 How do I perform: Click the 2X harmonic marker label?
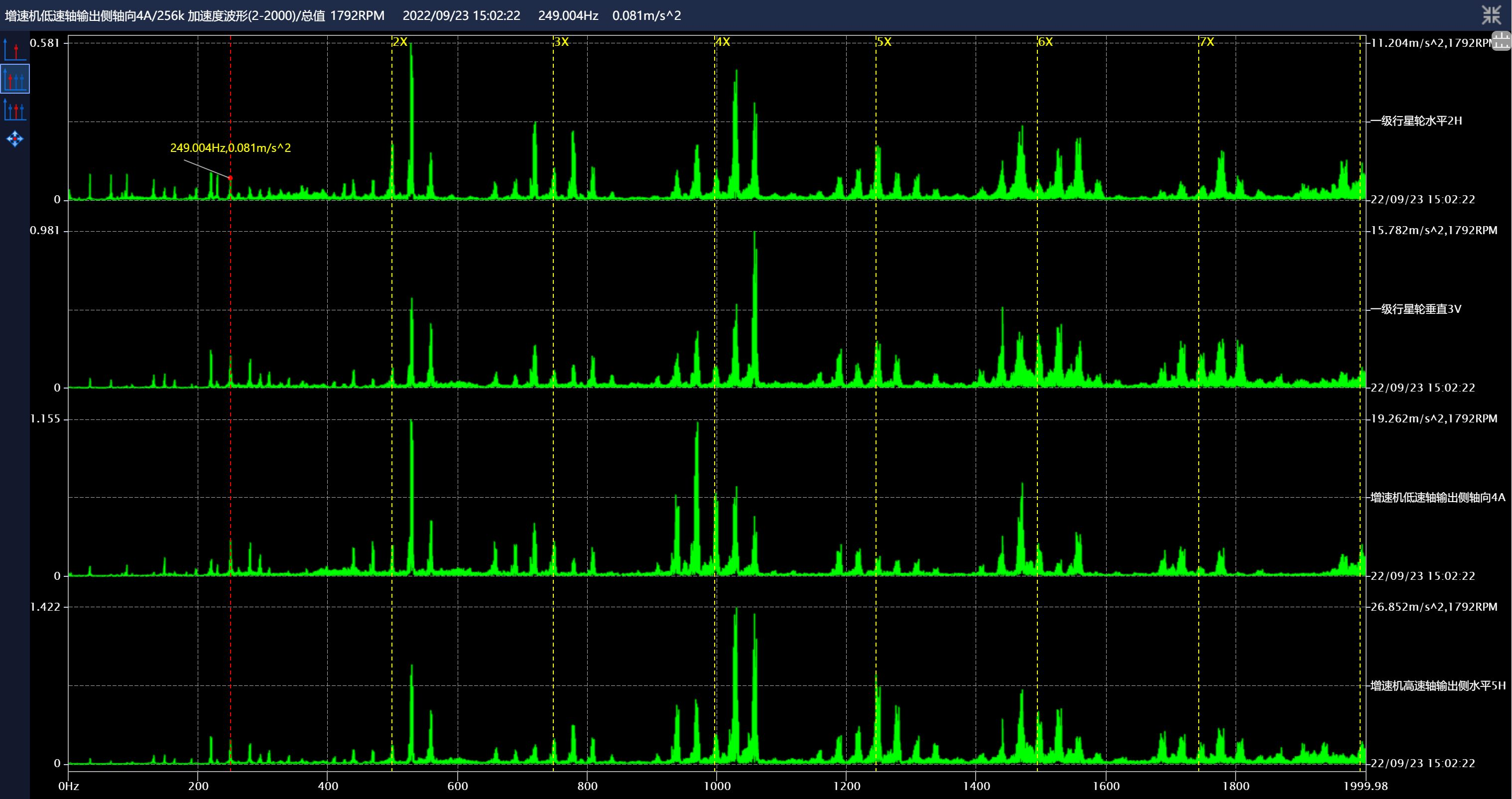400,42
